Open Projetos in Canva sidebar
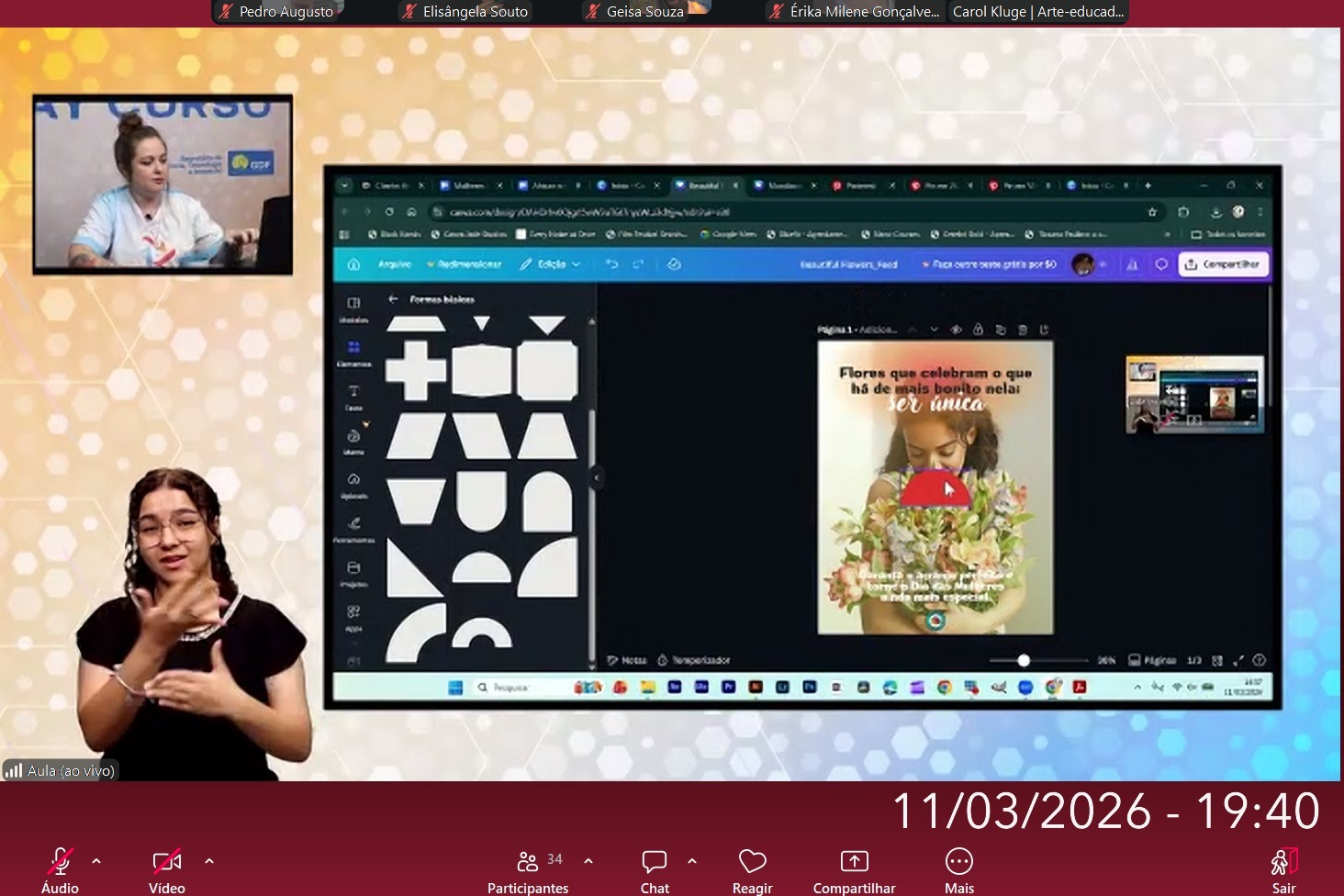 pos(353,574)
